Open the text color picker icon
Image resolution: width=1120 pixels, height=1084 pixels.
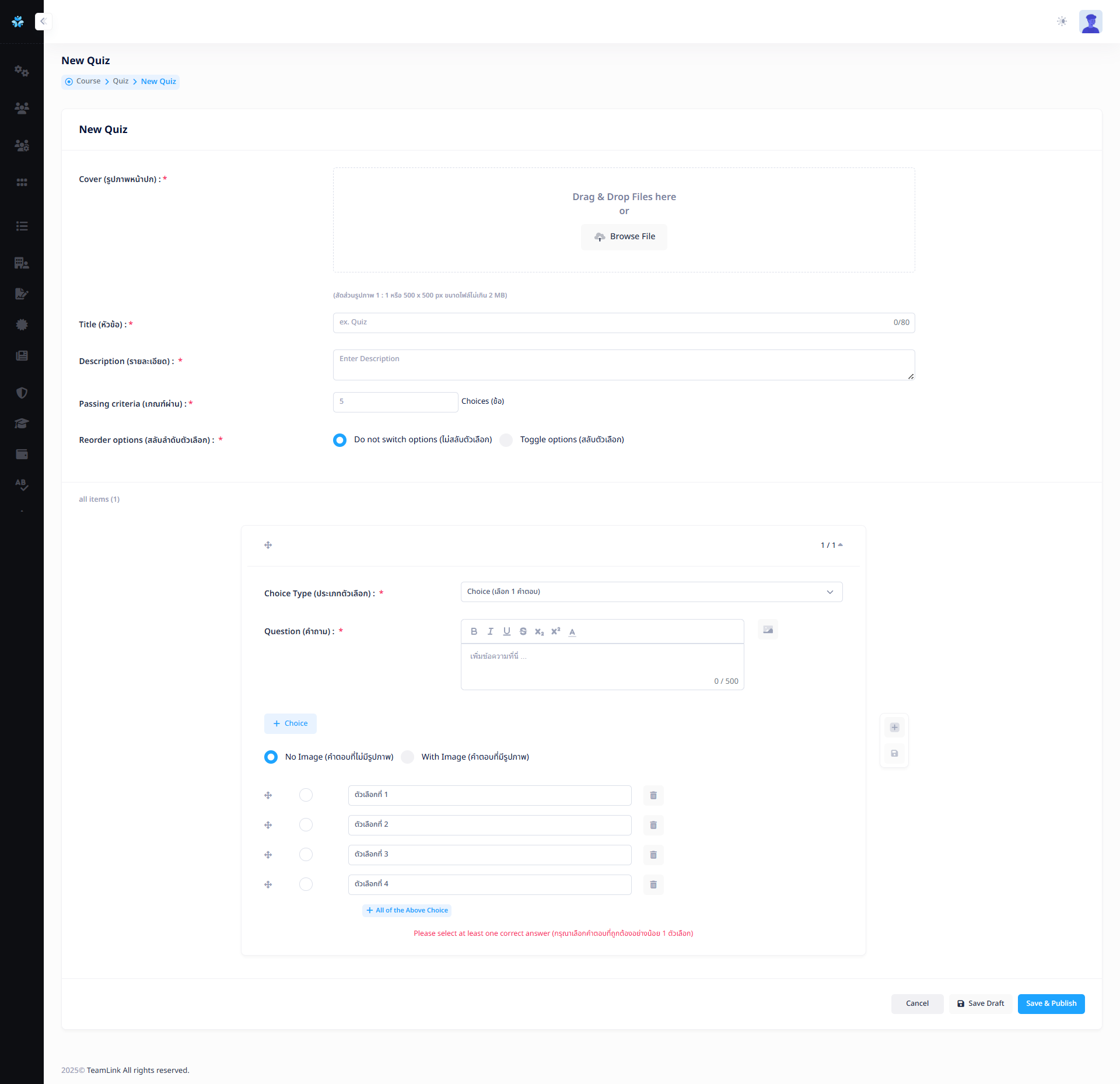[x=572, y=632]
